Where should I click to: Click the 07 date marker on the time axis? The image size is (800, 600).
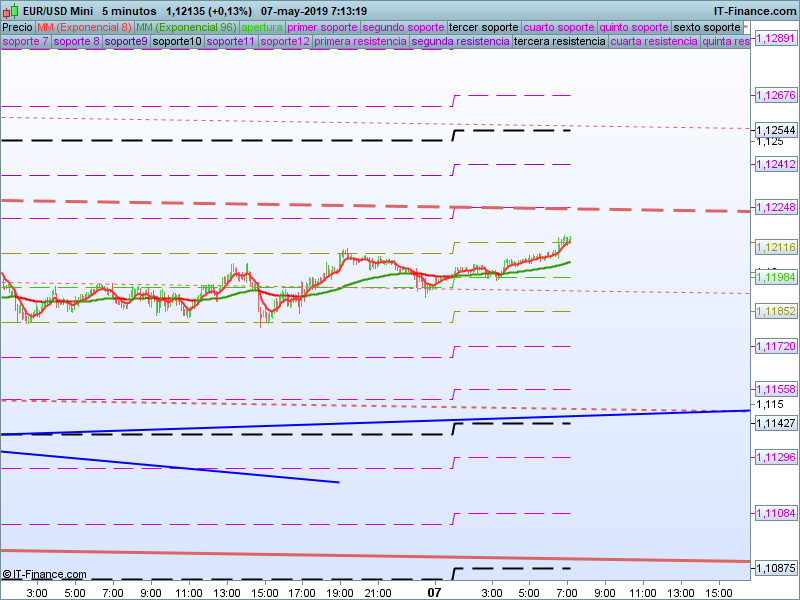434,592
